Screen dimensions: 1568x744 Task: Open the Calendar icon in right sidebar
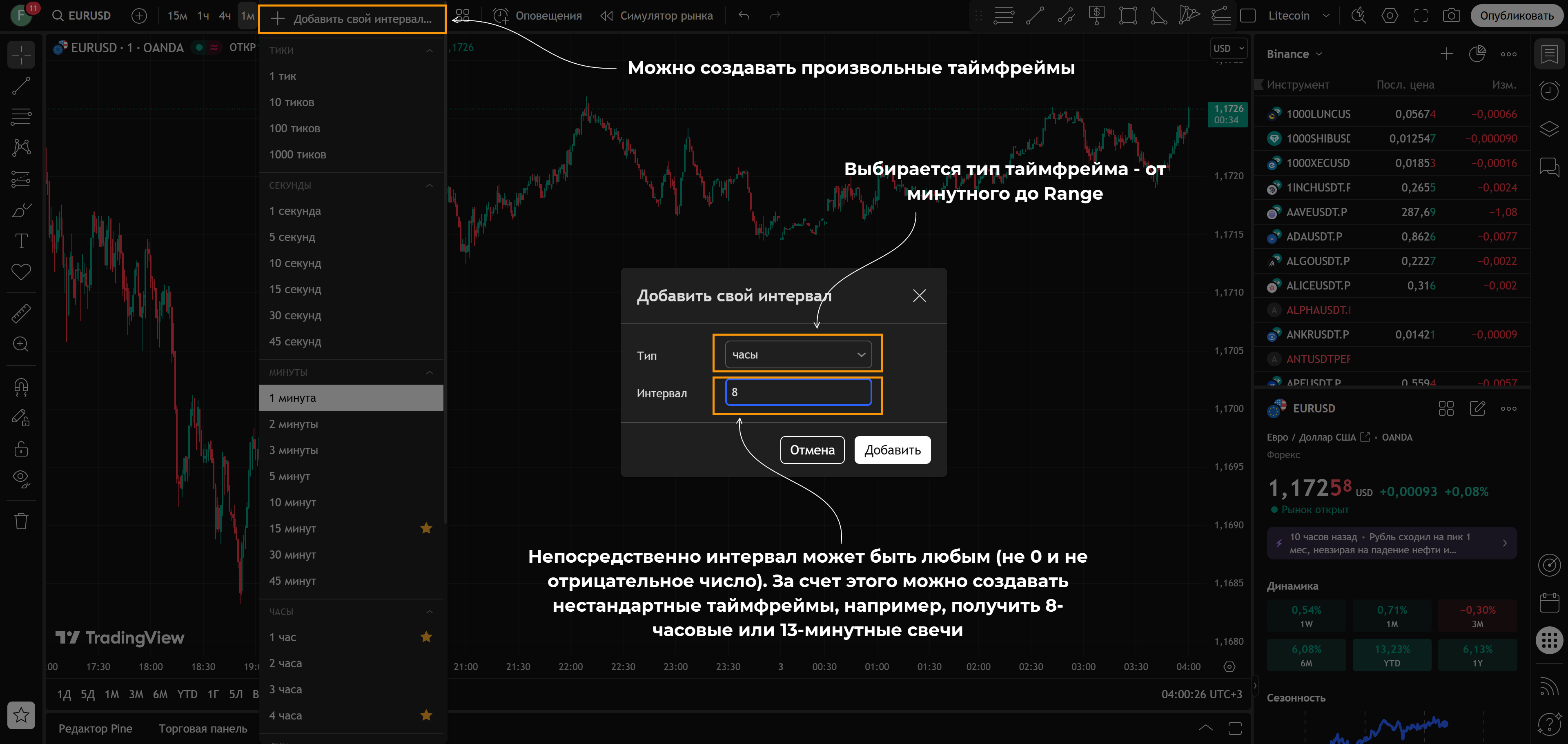[x=1549, y=603]
